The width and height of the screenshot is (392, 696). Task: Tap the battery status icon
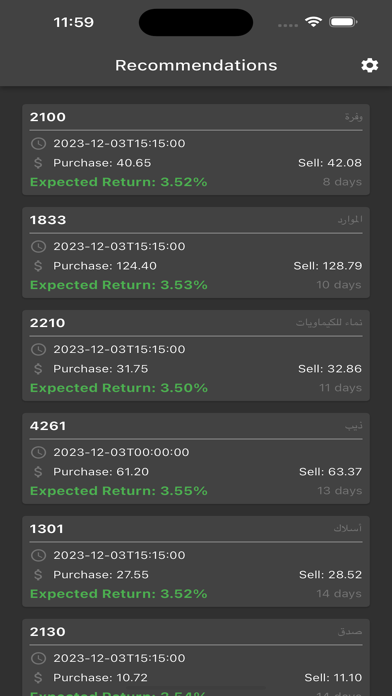click(x=343, y=22)
